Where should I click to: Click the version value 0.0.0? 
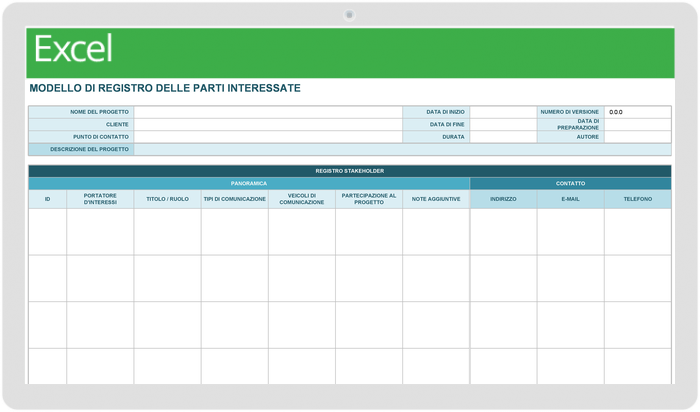pyautogui.click(x=616, y=112)
